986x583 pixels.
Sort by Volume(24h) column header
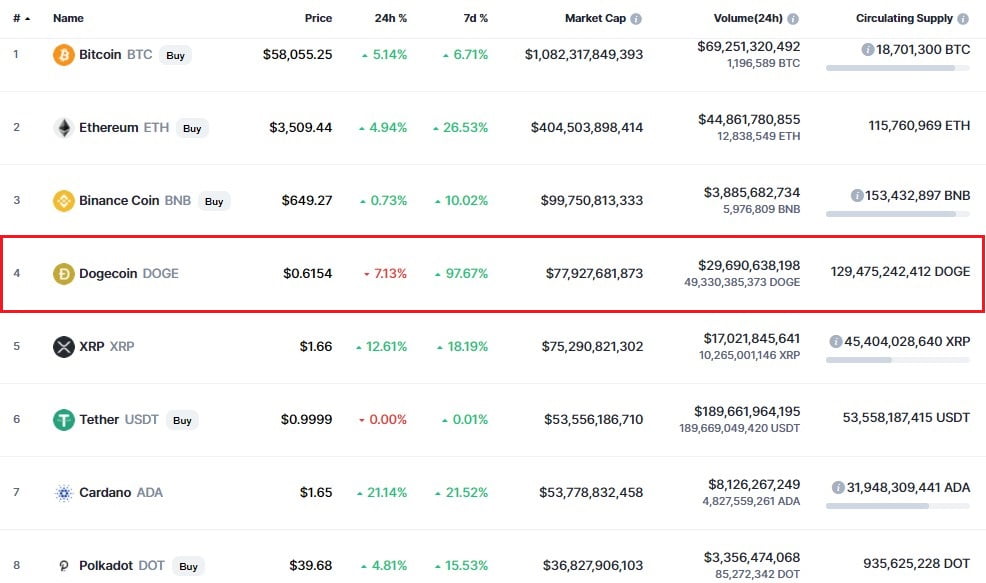pos(748,18)
